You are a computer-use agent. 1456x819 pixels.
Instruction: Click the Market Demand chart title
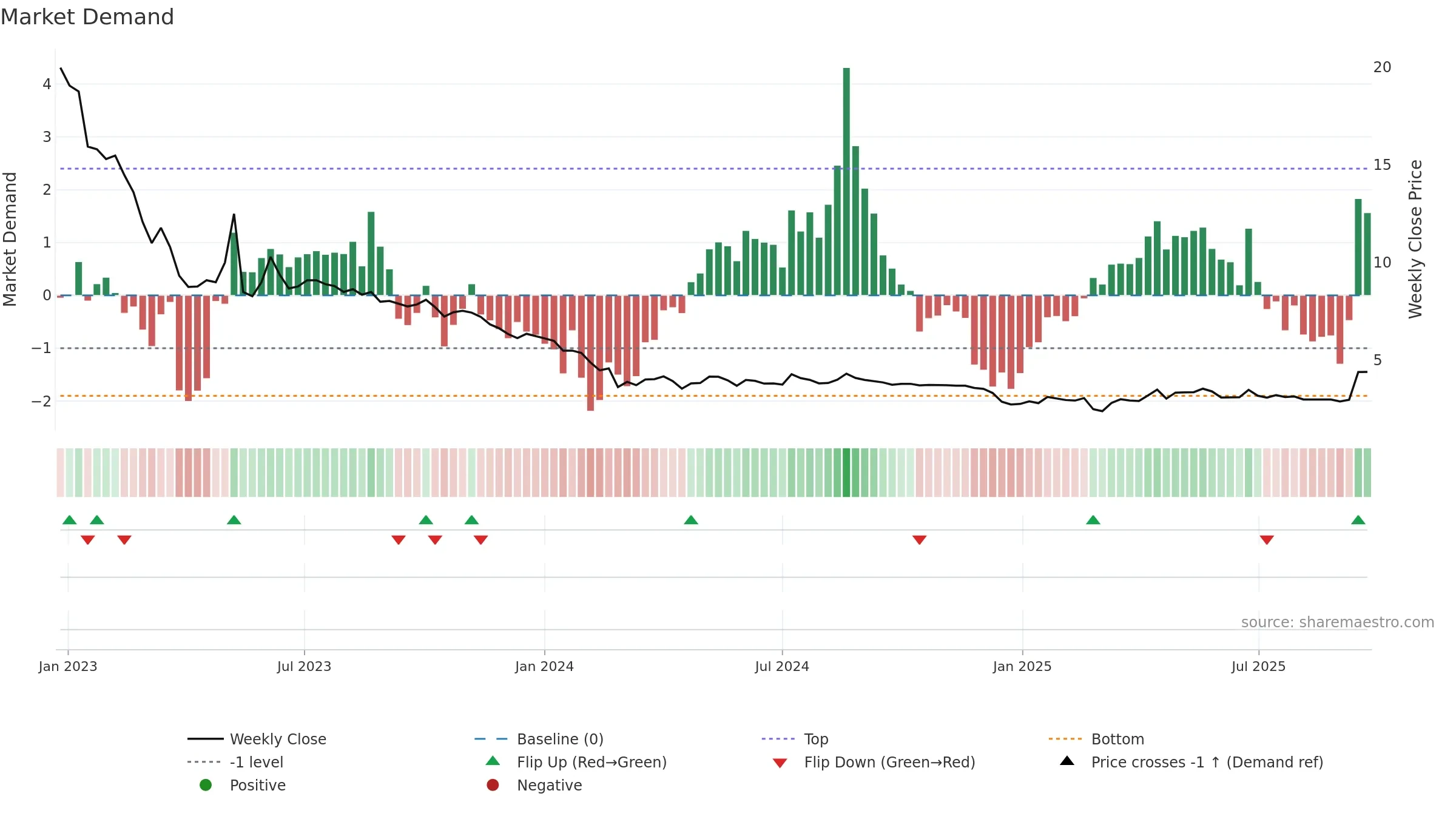[87, 17]
